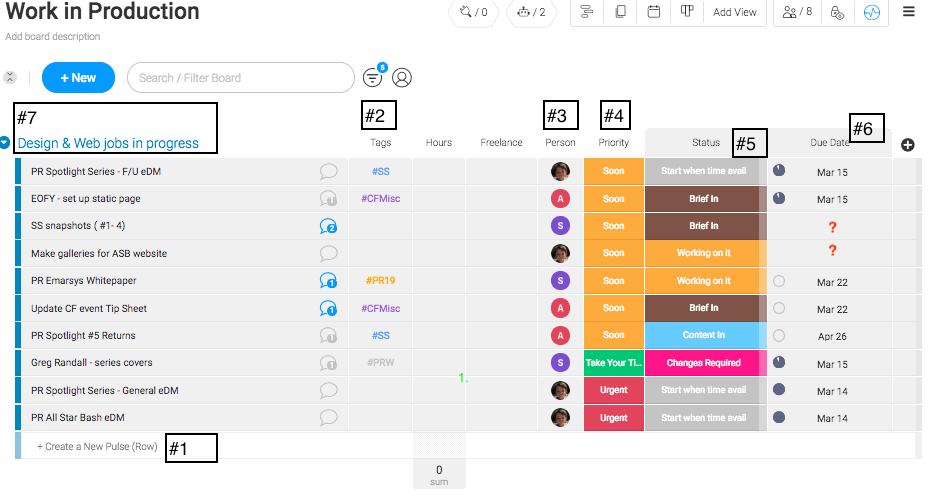Click the Search / Filter Board field
The width and height of the screenshot is (938, 499).
240,78
